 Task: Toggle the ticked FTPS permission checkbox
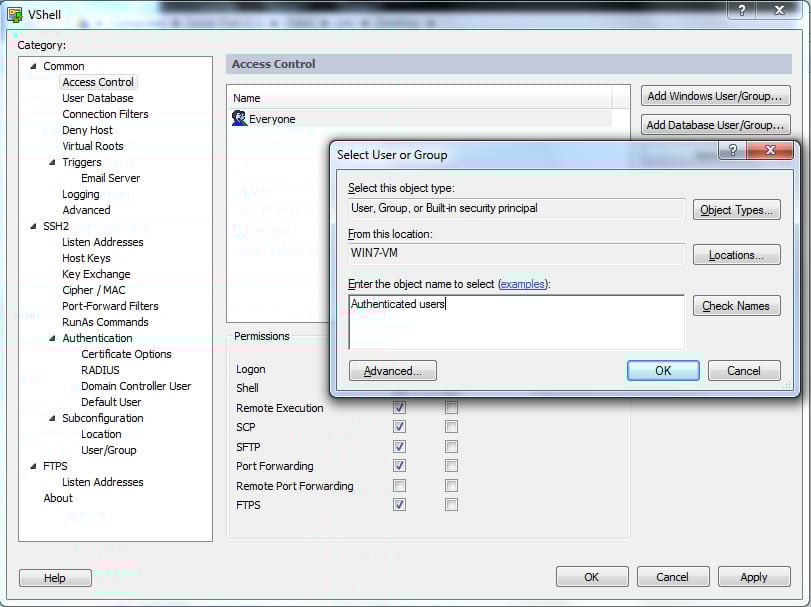click(x=400, y=505)
